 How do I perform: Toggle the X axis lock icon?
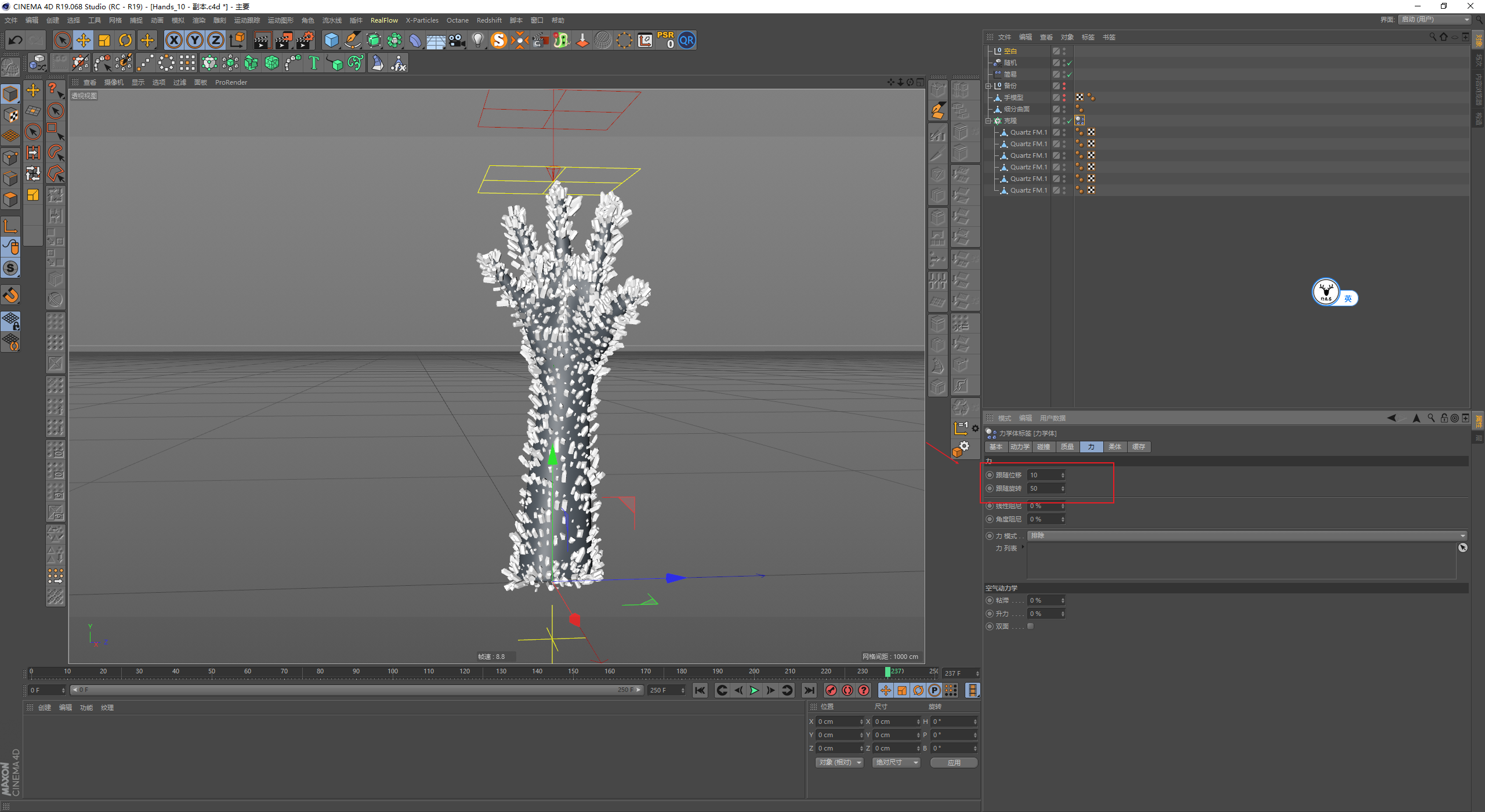pyautogui.click(x=173, y=40)
